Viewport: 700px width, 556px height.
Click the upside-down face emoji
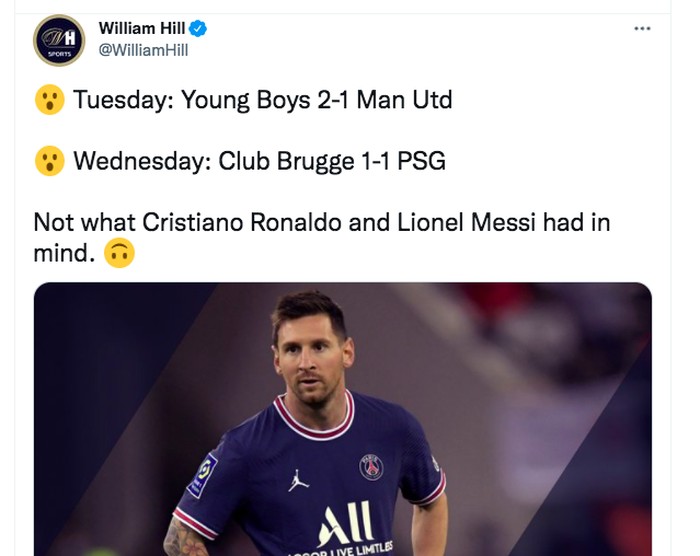[x=119, y=253]
